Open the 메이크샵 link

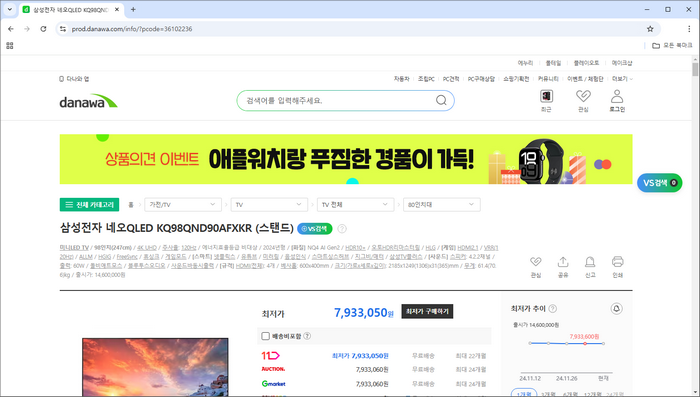pos(622,63)
